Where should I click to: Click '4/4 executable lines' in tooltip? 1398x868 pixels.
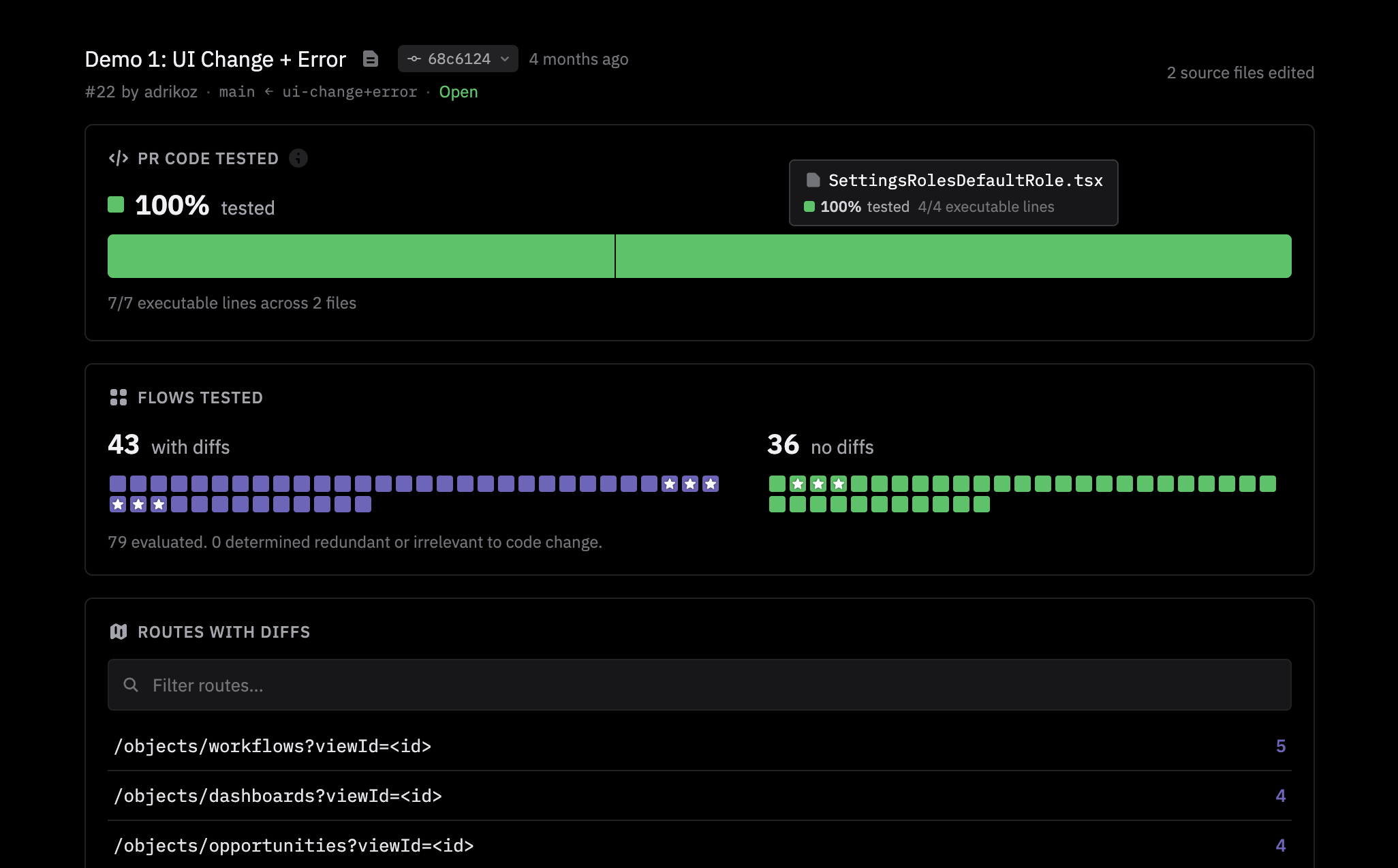click(x=986, y=207)
